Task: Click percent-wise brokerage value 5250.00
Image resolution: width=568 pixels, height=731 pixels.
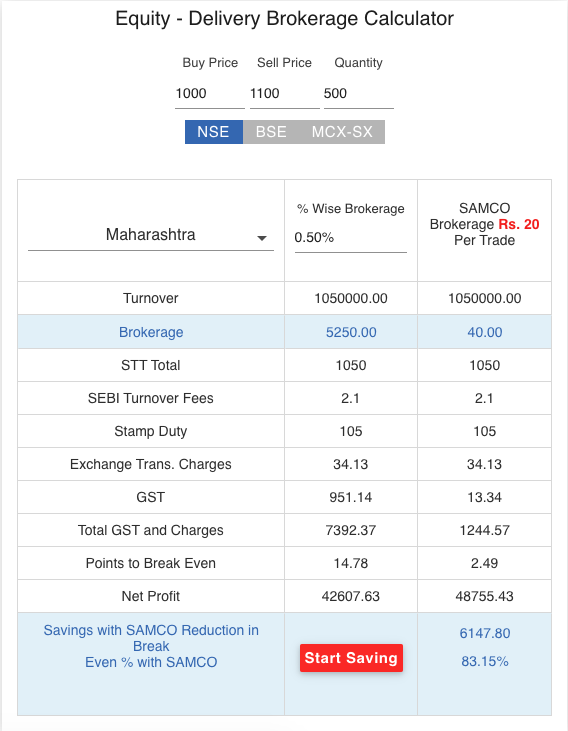Action: click(x=351, y=332)
